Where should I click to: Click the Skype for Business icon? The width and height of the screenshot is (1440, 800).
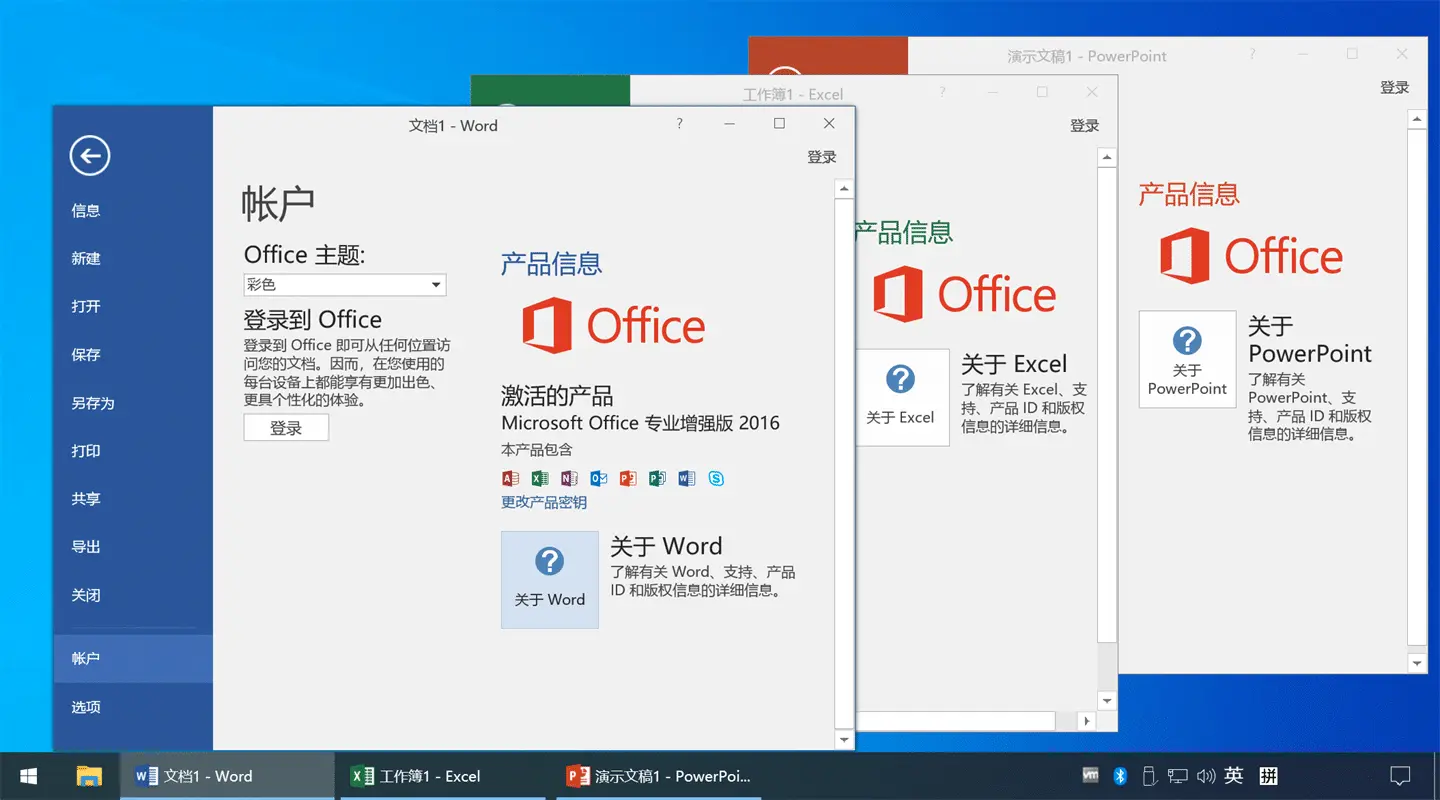(716, 478)
